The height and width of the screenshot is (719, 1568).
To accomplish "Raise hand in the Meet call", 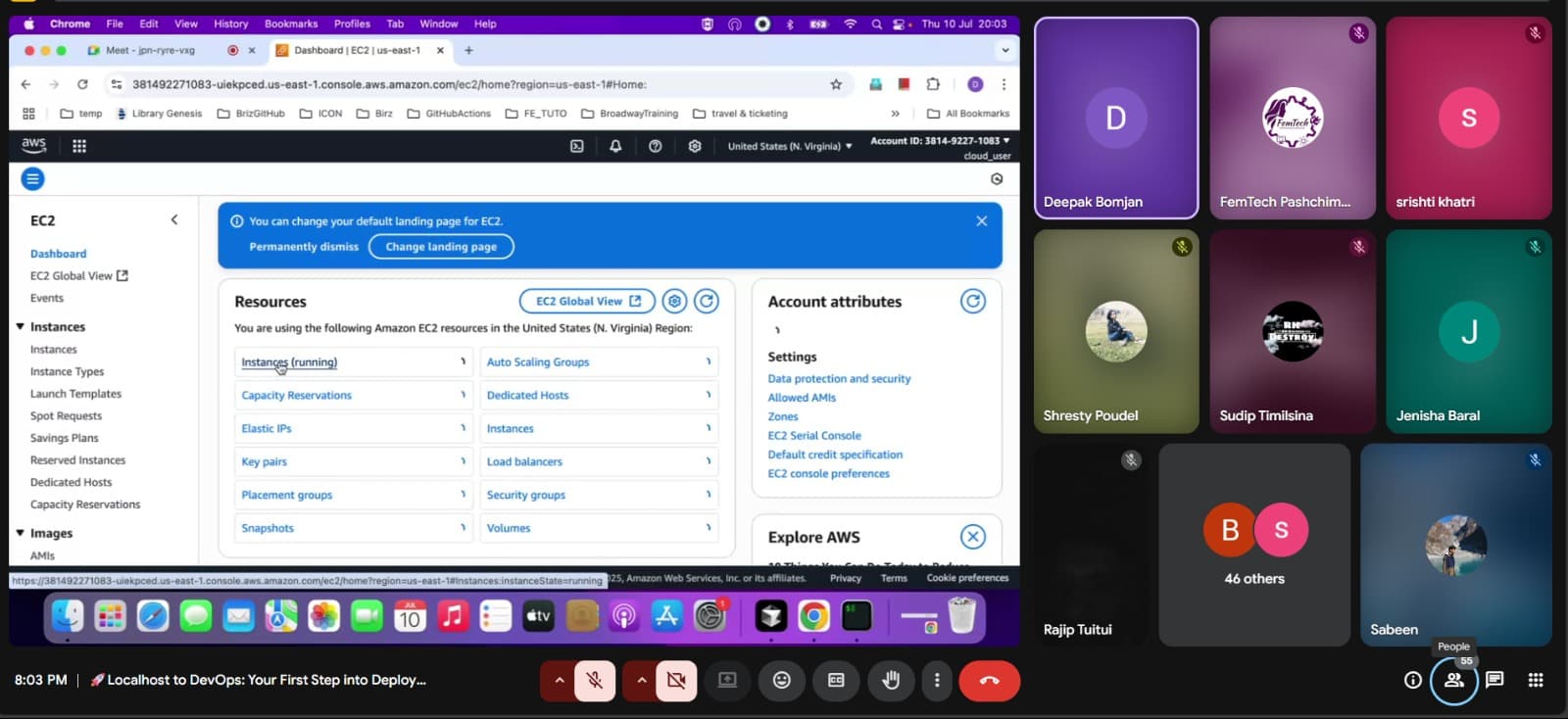I will point(891,681).
